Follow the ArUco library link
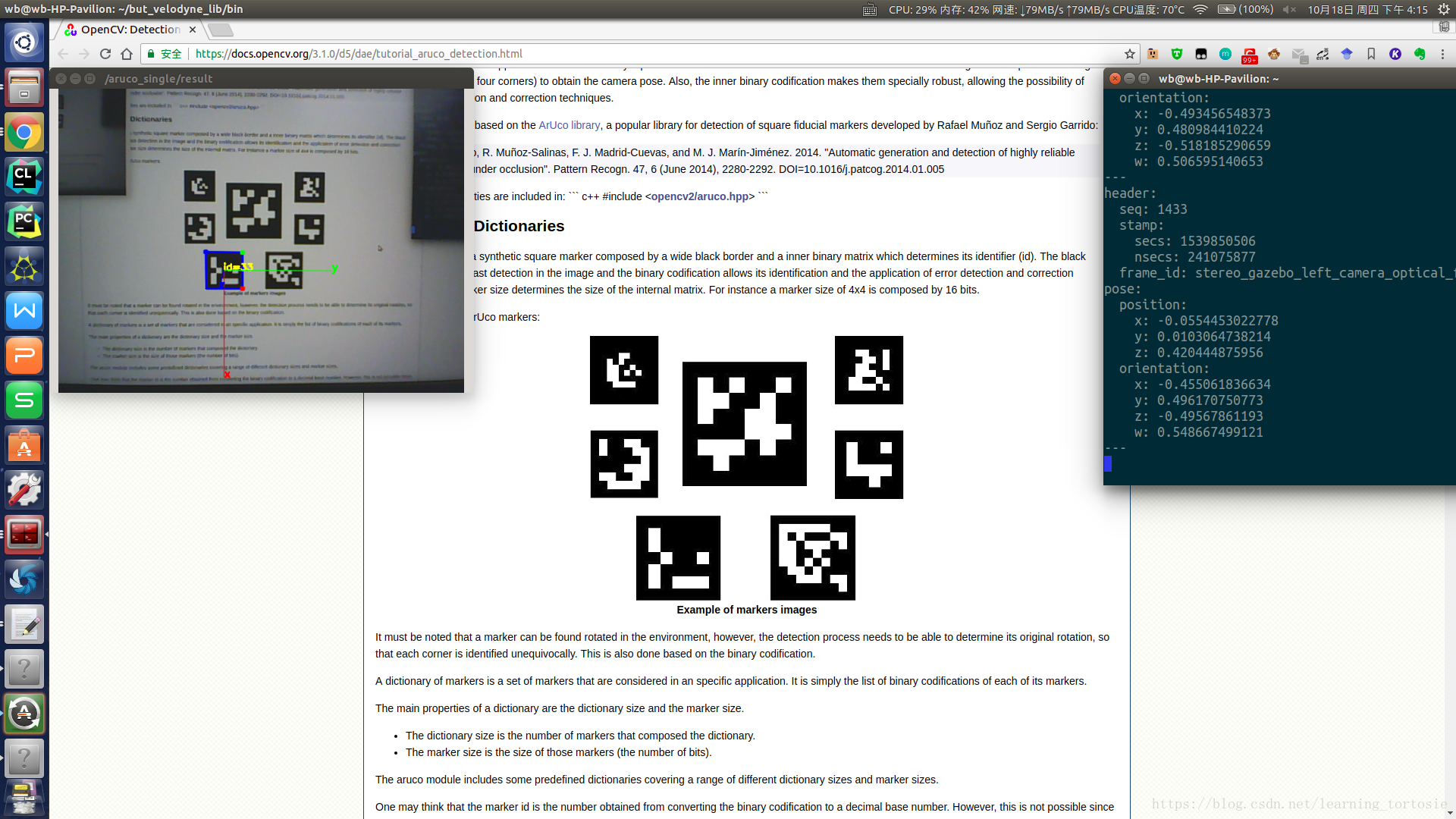Viewport: 1456px width, 819px height. pyautogui.click(x=569, y=125)
